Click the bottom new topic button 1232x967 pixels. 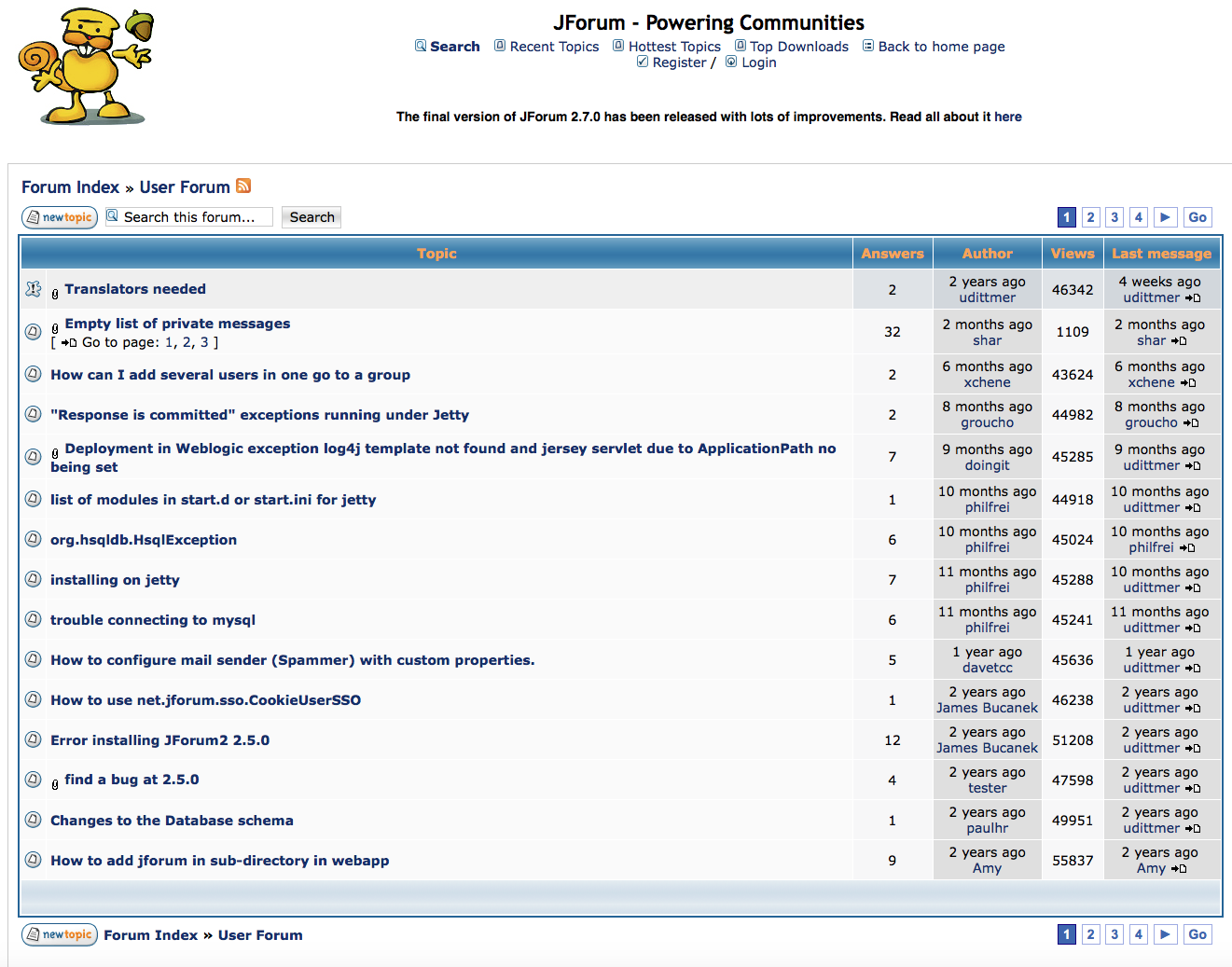[60, 934]
